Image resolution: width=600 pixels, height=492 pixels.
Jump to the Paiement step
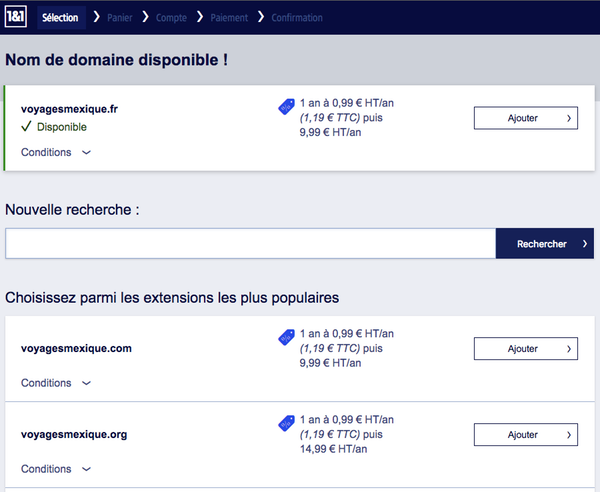pos(229,17)
